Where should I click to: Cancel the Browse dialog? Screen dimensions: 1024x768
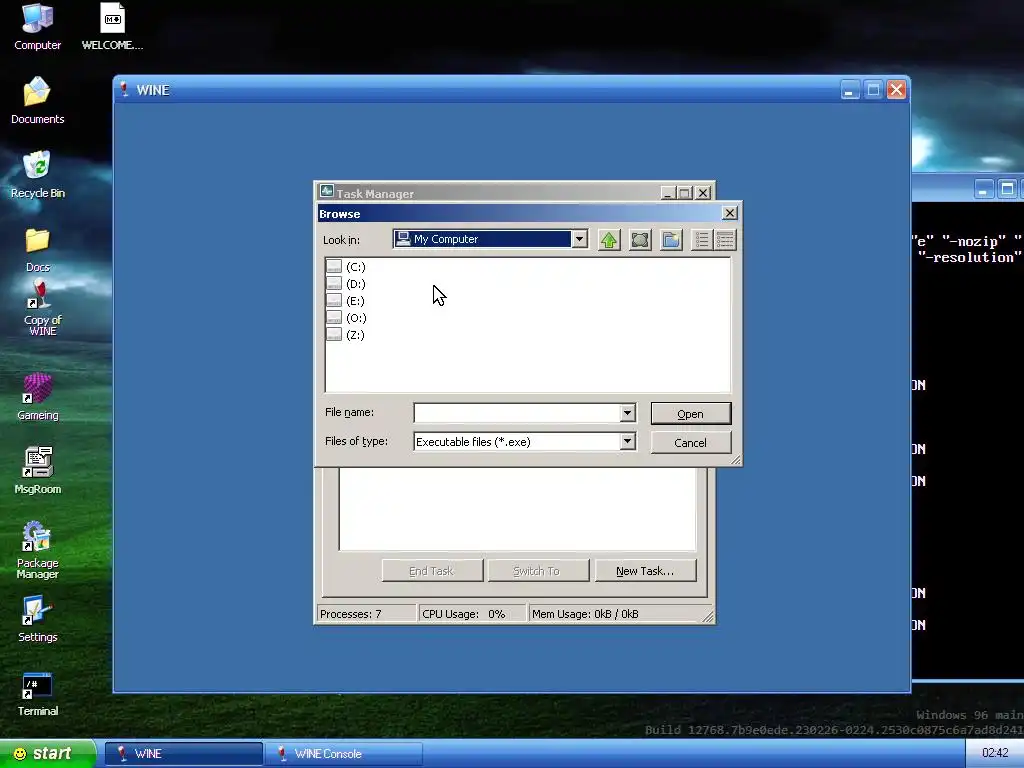[690, 442]
